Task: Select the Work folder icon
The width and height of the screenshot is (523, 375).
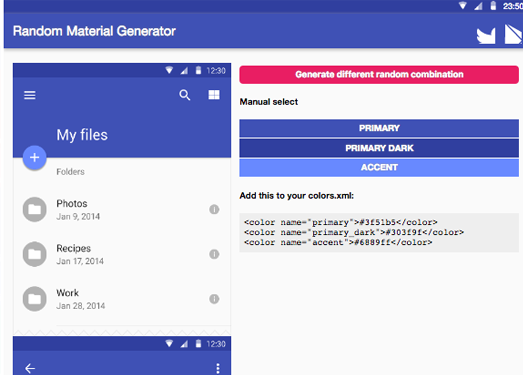Action: click(x=34, y=299)
